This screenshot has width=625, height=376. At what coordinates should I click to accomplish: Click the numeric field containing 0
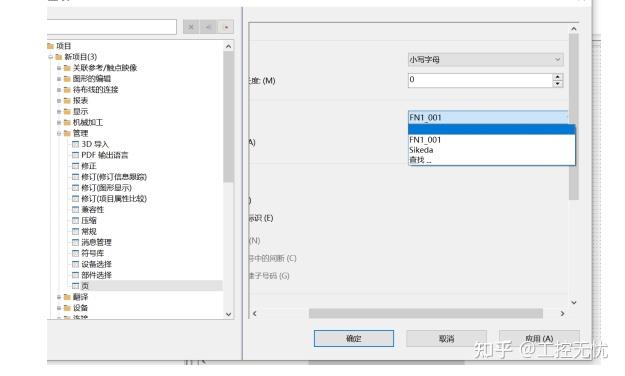(x=480, y=80)
